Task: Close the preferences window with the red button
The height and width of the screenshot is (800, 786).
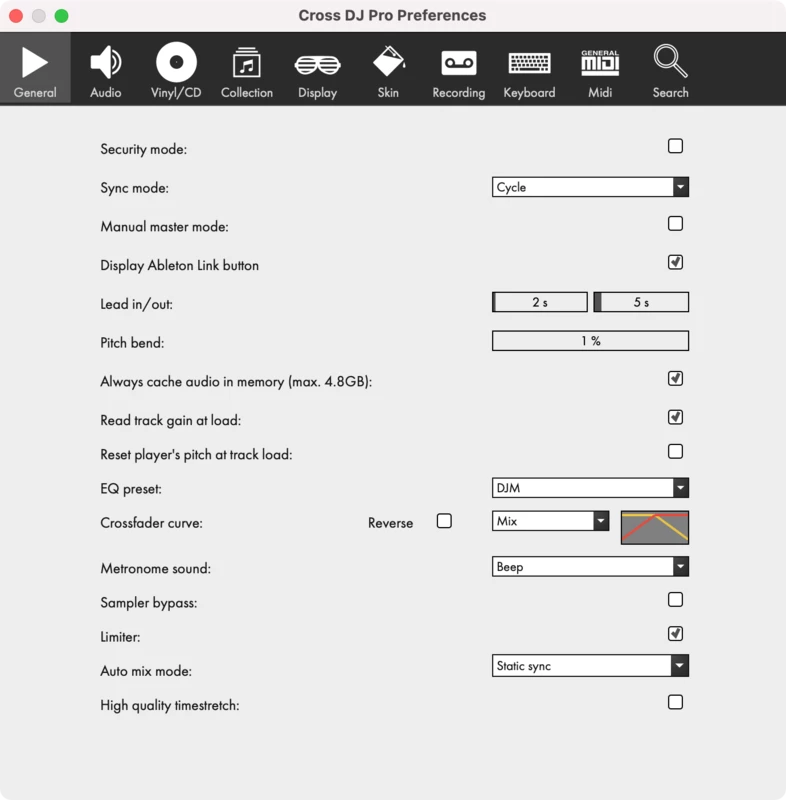Action: click(16, 16)
